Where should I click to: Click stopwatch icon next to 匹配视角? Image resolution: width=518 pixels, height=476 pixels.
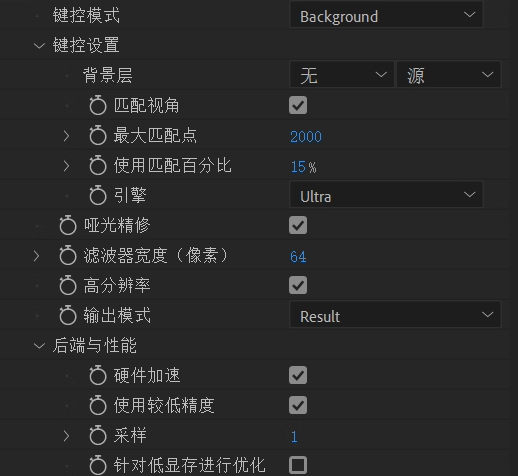pyautogui.click(x=98, y=105)
